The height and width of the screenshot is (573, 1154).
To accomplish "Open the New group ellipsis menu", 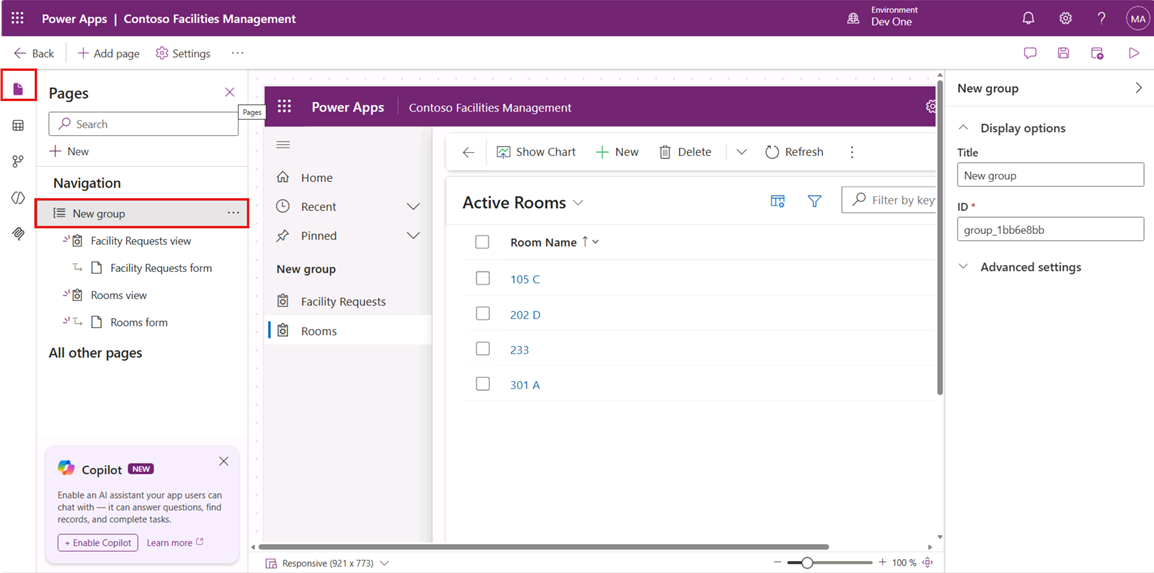I will click(233, 213).
